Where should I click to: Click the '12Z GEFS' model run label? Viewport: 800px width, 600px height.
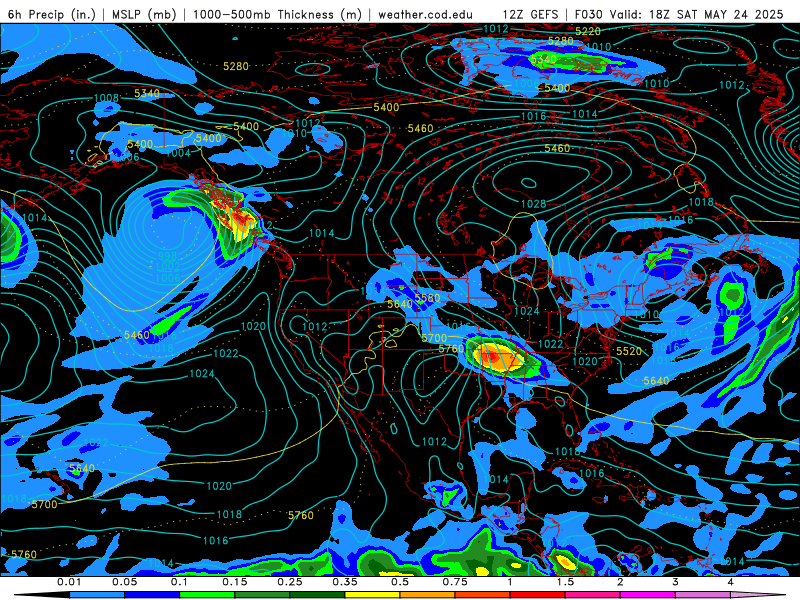530,14
